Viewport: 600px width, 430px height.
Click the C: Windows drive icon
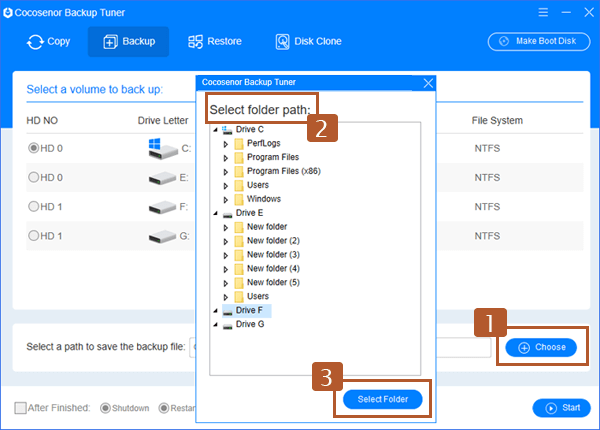click(163, 148)
